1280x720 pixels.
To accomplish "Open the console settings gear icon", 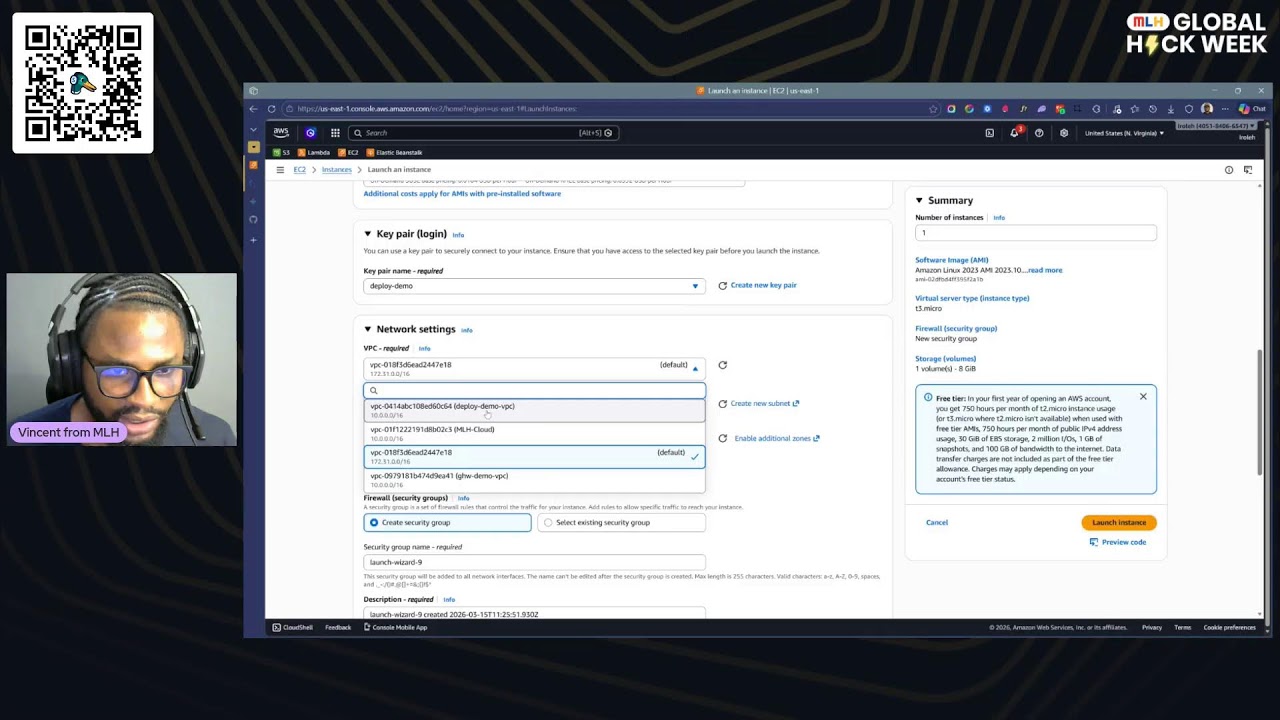I will point(1064,133).
